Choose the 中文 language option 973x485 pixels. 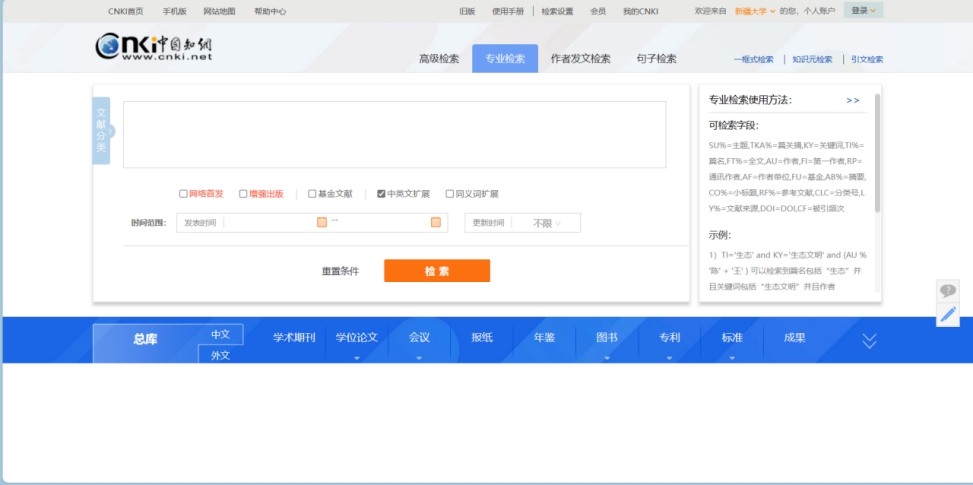click(x=220, y=334)
